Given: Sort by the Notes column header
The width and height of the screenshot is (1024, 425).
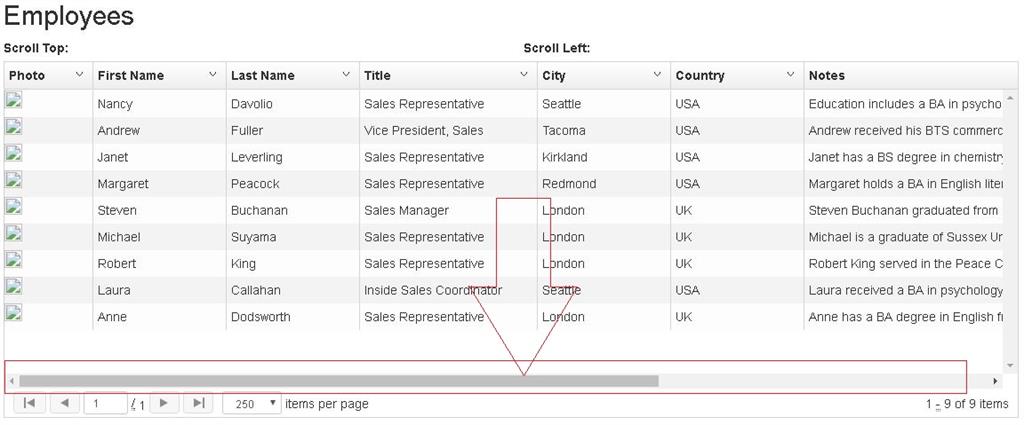Looking at the screenshot, I should pos(827,76).
